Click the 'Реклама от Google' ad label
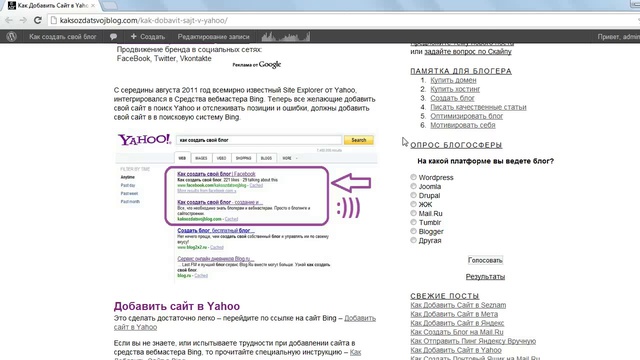 257,64
